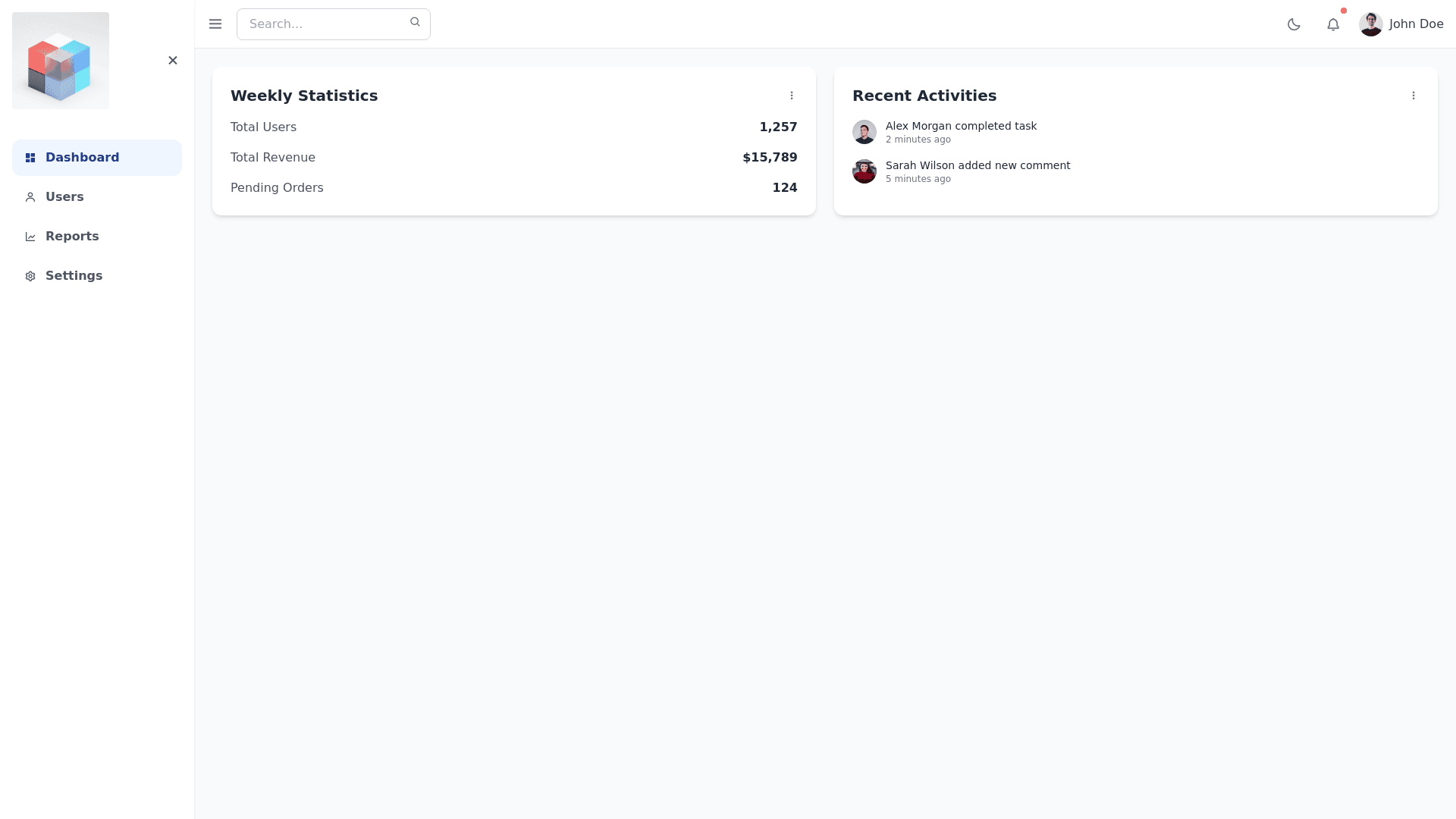The height and width of the screenshot is (819, 1456).
Task: Click John Doe's profile avatar
Action: coord(1371,24)
